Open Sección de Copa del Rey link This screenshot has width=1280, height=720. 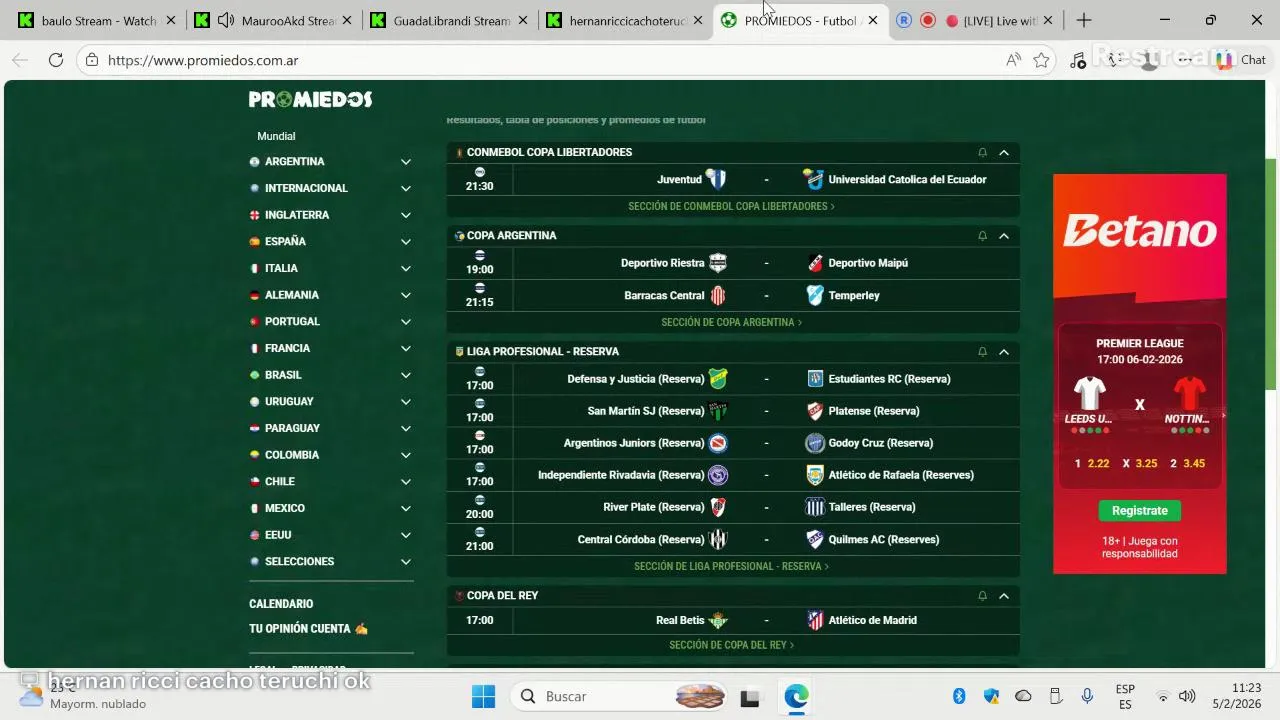(731, 645)
